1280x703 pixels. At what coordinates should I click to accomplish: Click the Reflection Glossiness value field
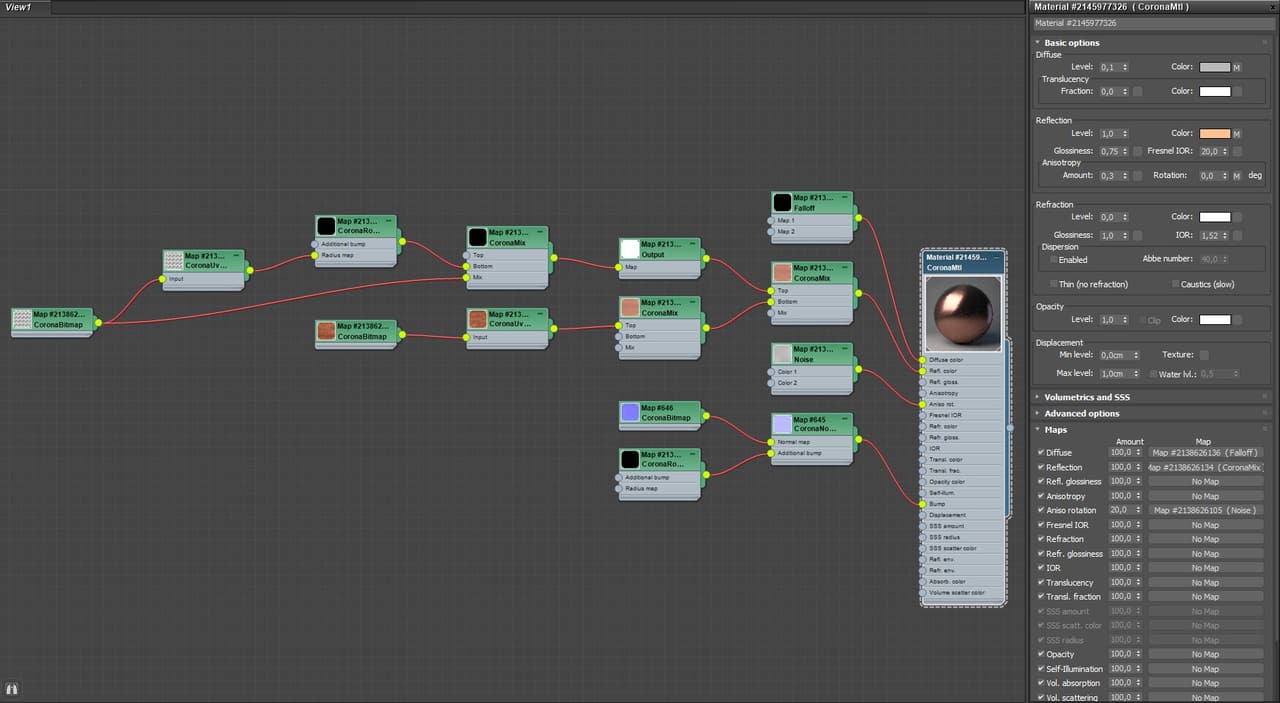[x=1109, y=152]
